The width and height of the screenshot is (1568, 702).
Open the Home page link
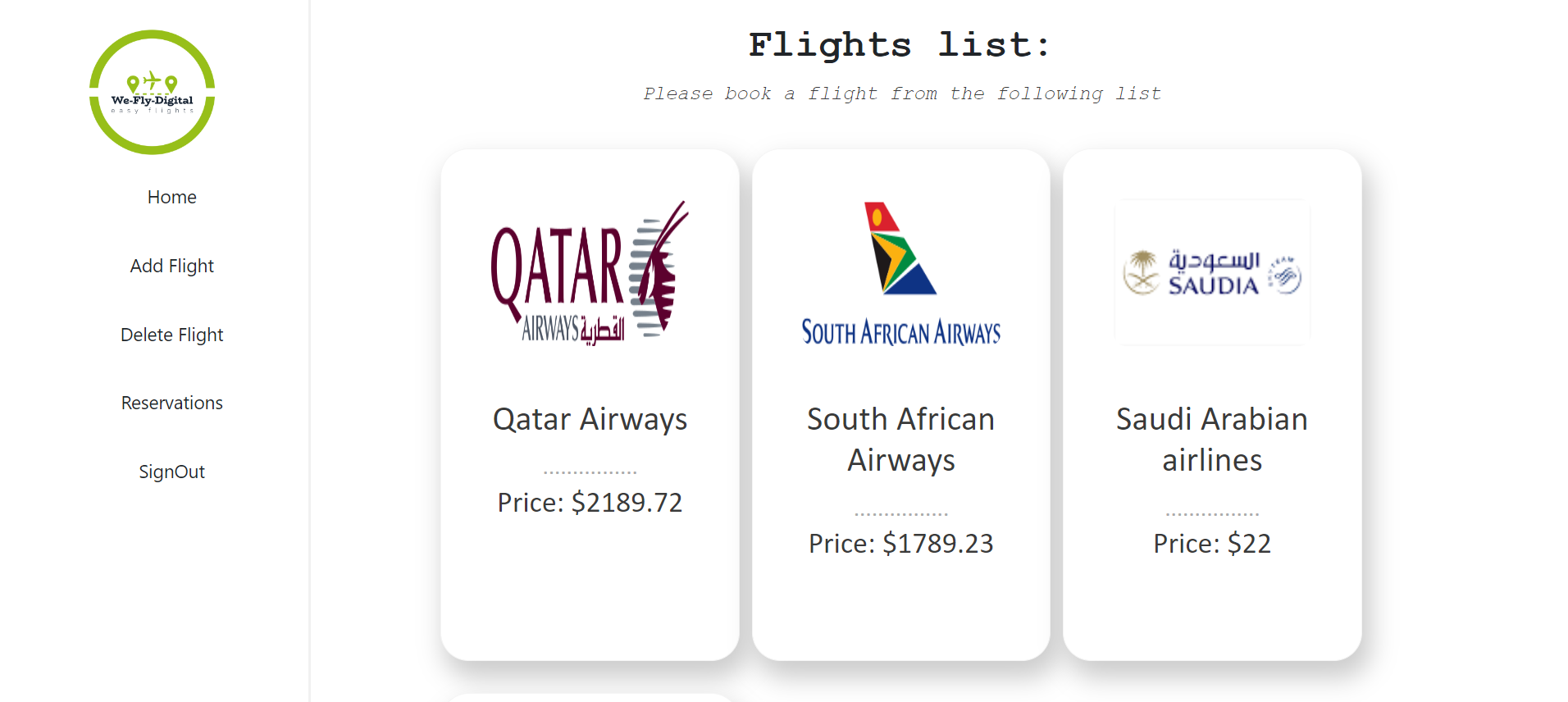click(171, 197)
